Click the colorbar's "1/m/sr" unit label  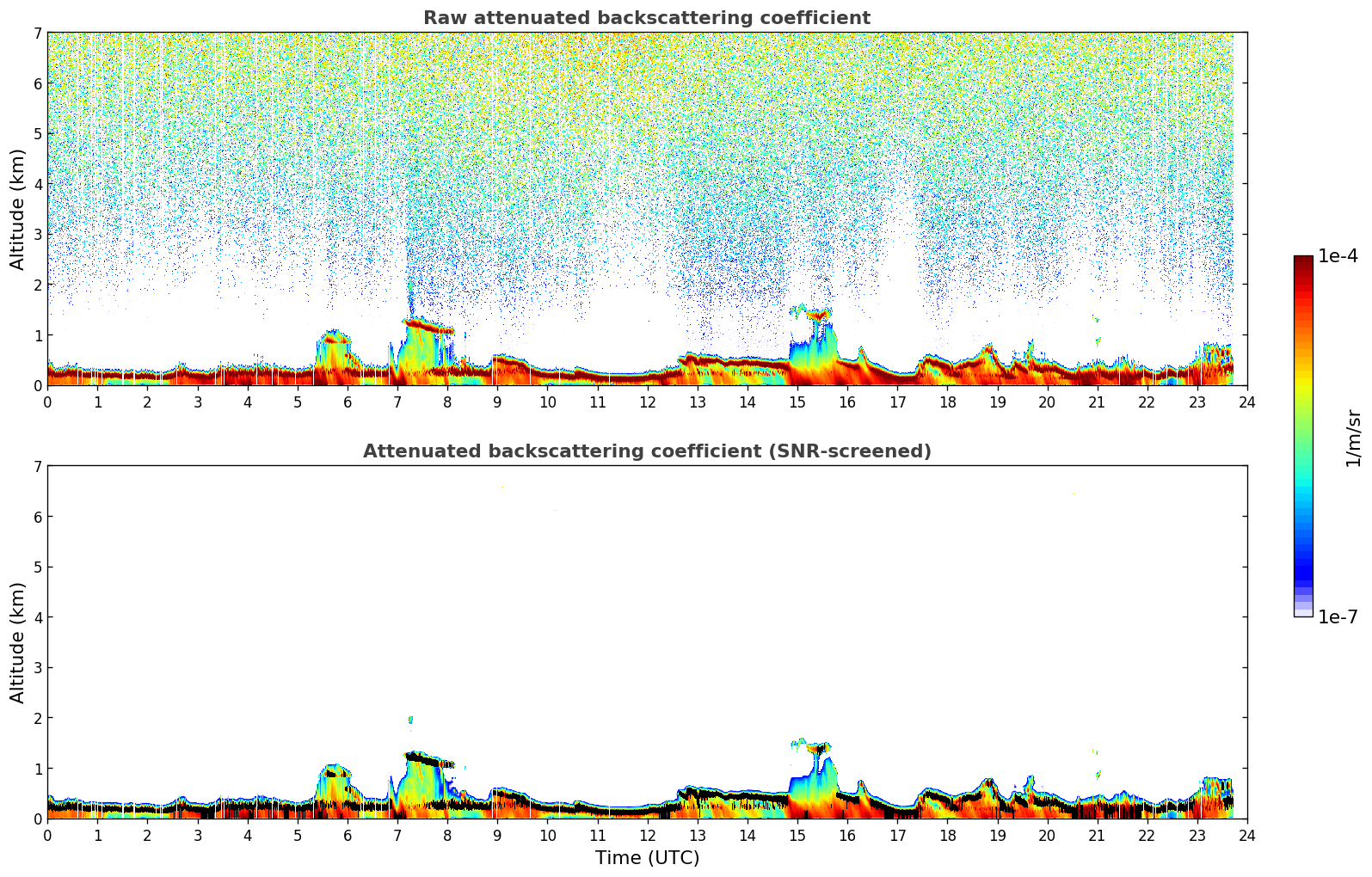1353,437
